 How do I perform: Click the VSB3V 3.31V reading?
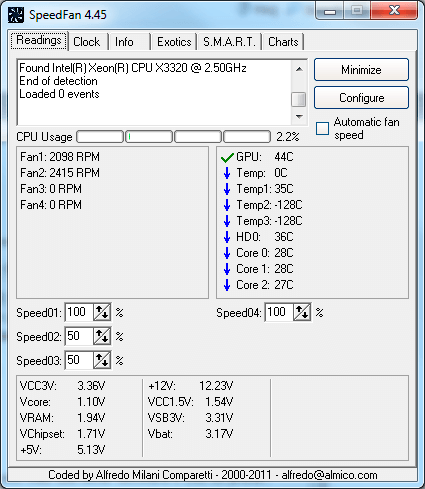tap(191, 418)
